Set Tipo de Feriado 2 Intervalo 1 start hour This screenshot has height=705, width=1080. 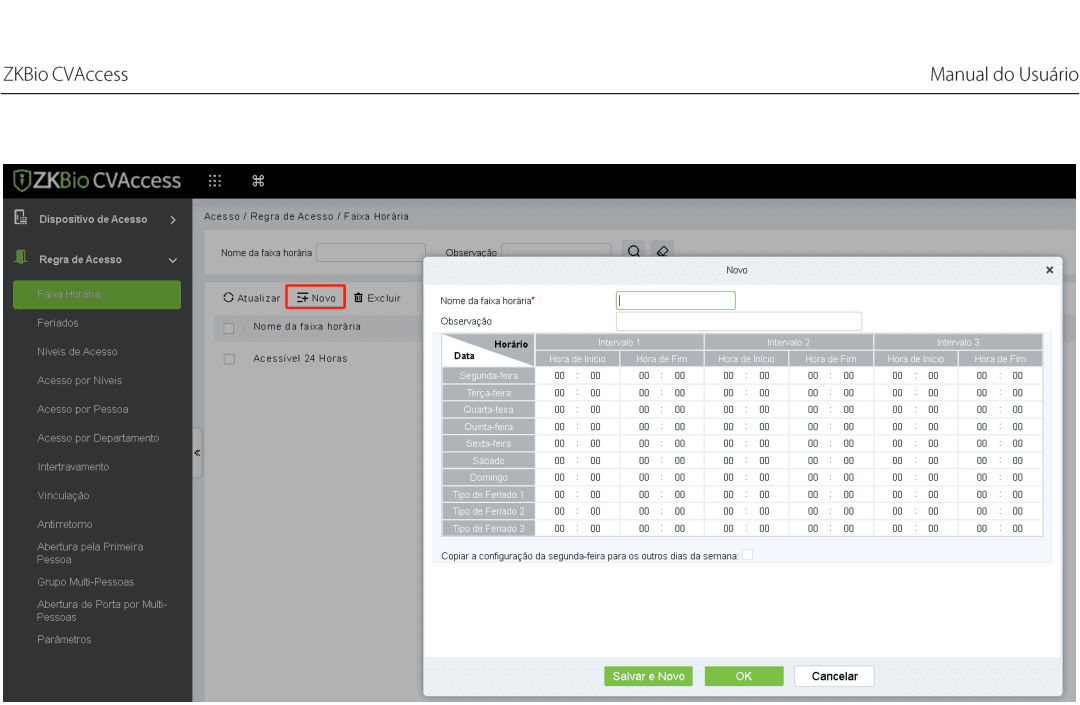pyautogui.click(x=559, y=512)
